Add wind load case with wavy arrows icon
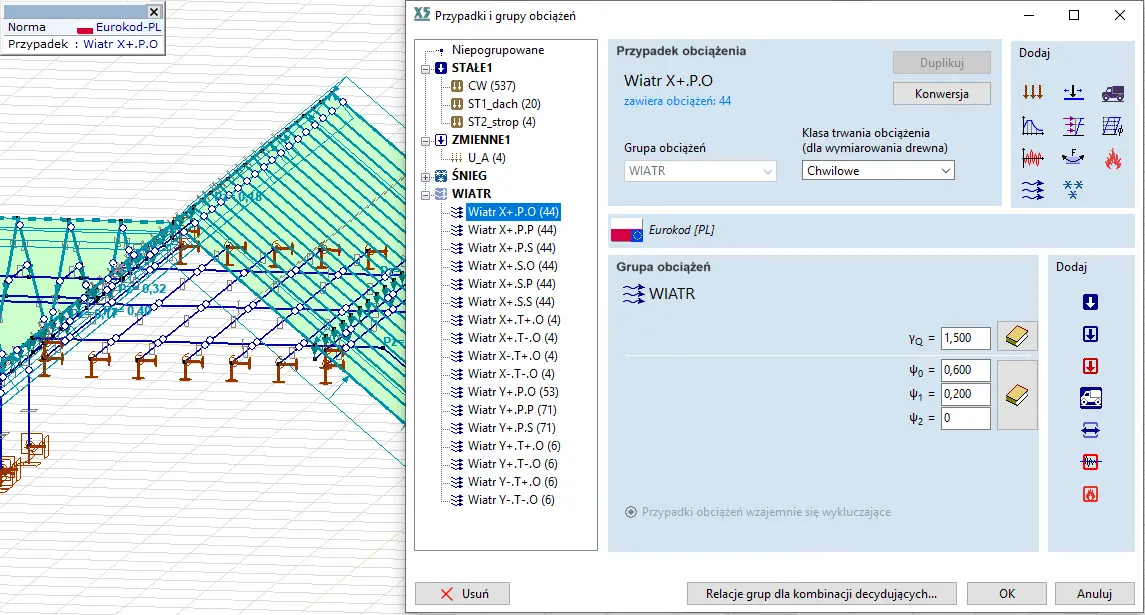 [x=1033, y=187]
